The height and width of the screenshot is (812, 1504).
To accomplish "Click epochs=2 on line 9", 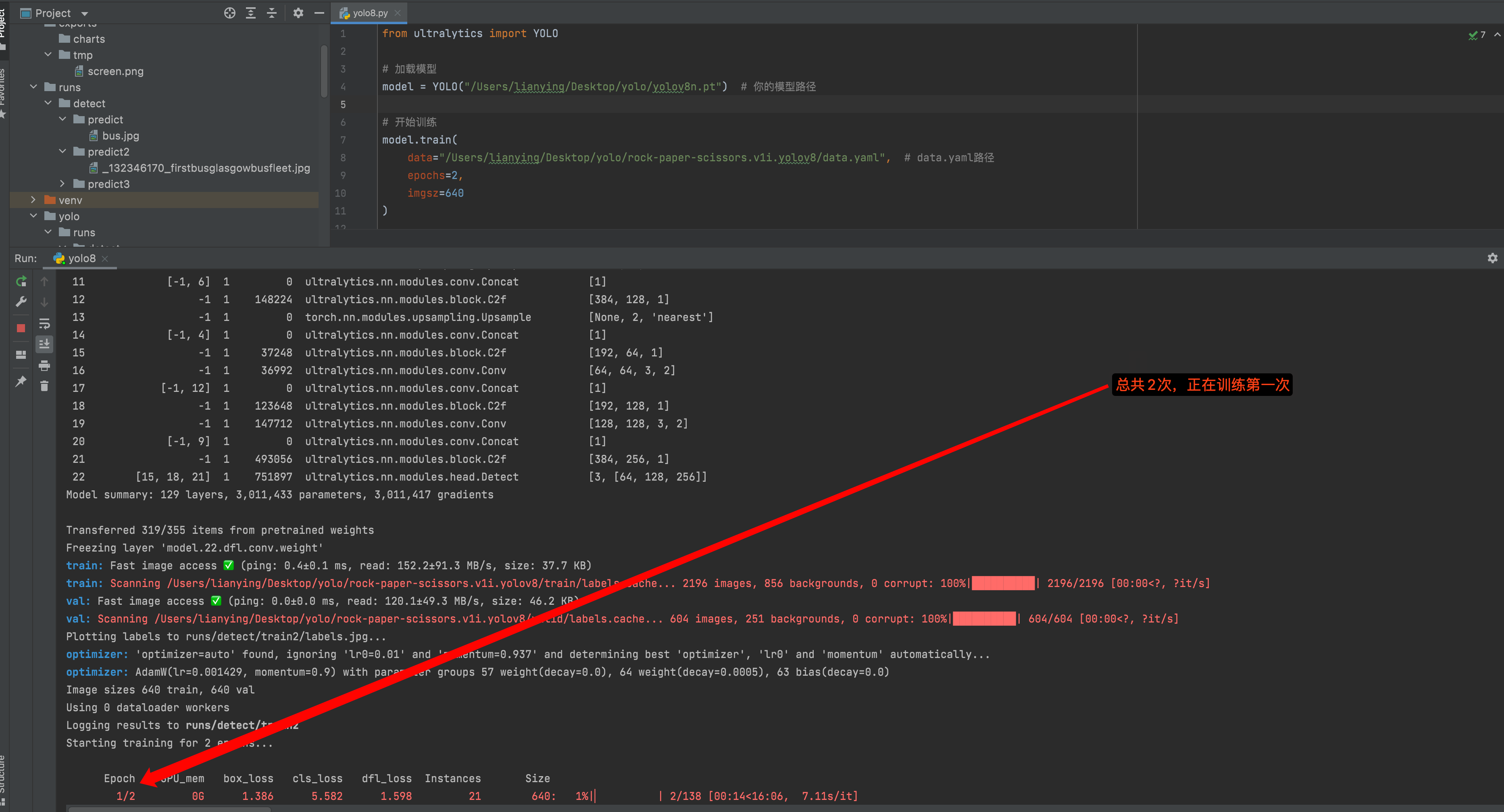I will (x=435, y=175).
